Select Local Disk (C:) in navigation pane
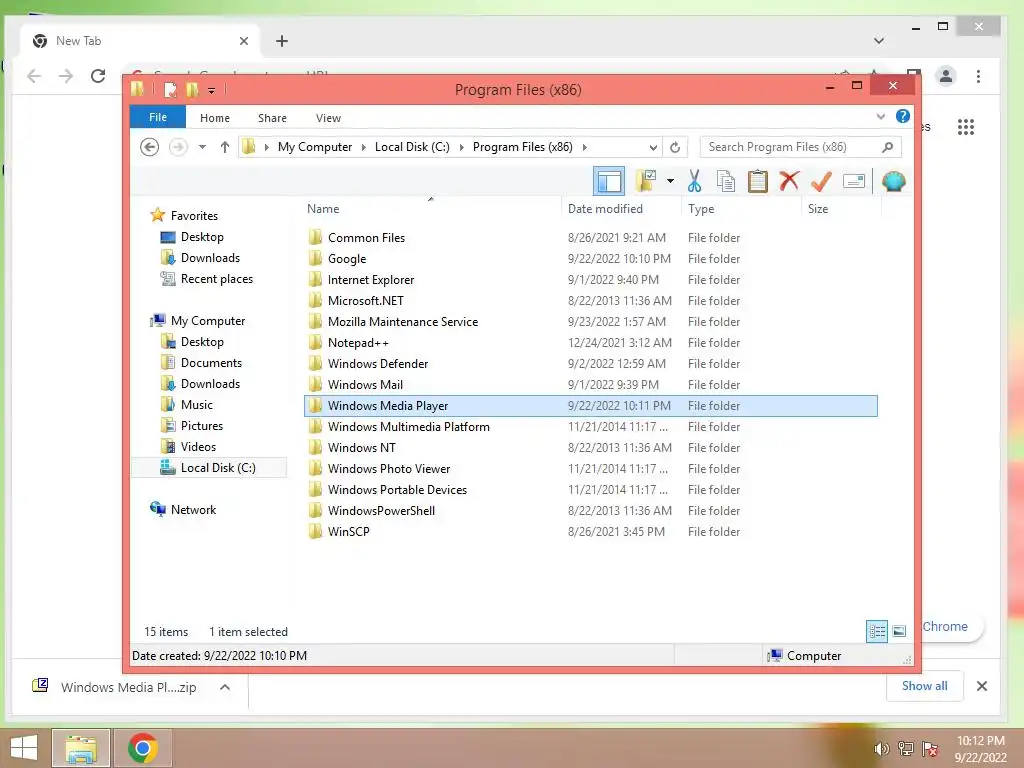1024x768 pixels. click(x=209, y=468)
